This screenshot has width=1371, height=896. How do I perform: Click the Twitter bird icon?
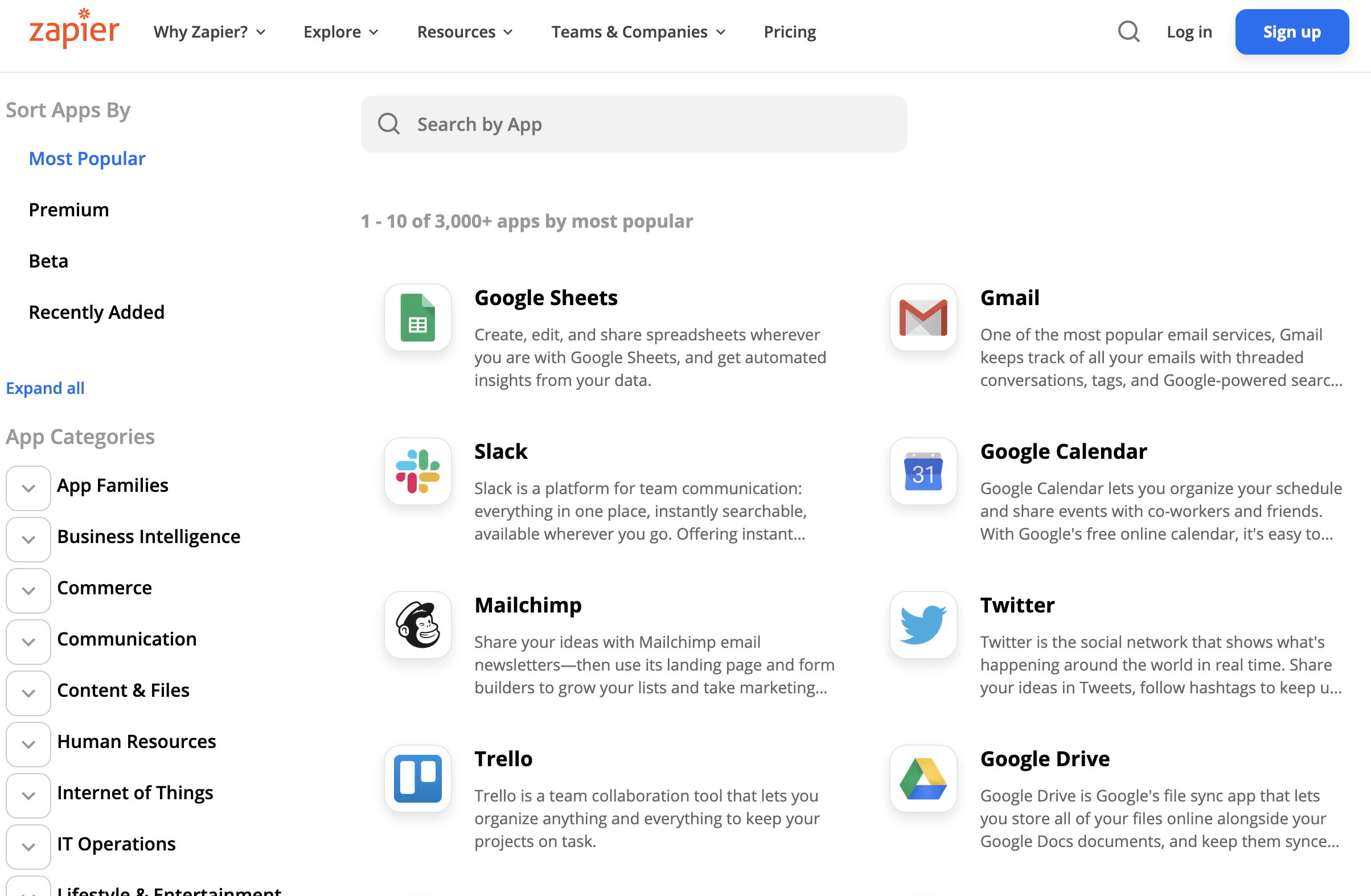point(923,625)
